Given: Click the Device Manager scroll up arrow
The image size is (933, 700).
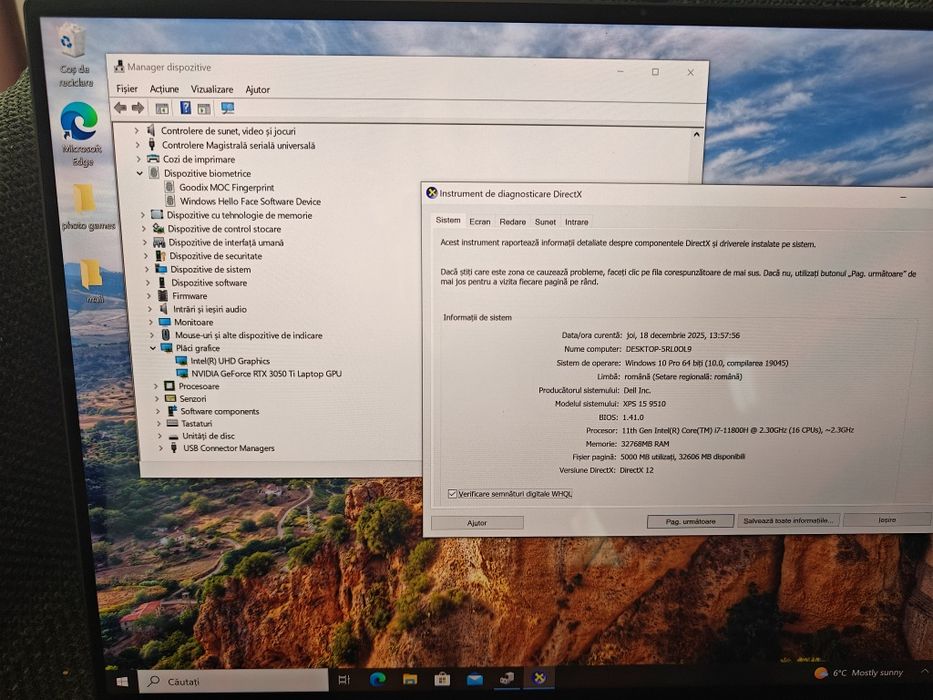Looking at the screenshot, I should [696, 135].
